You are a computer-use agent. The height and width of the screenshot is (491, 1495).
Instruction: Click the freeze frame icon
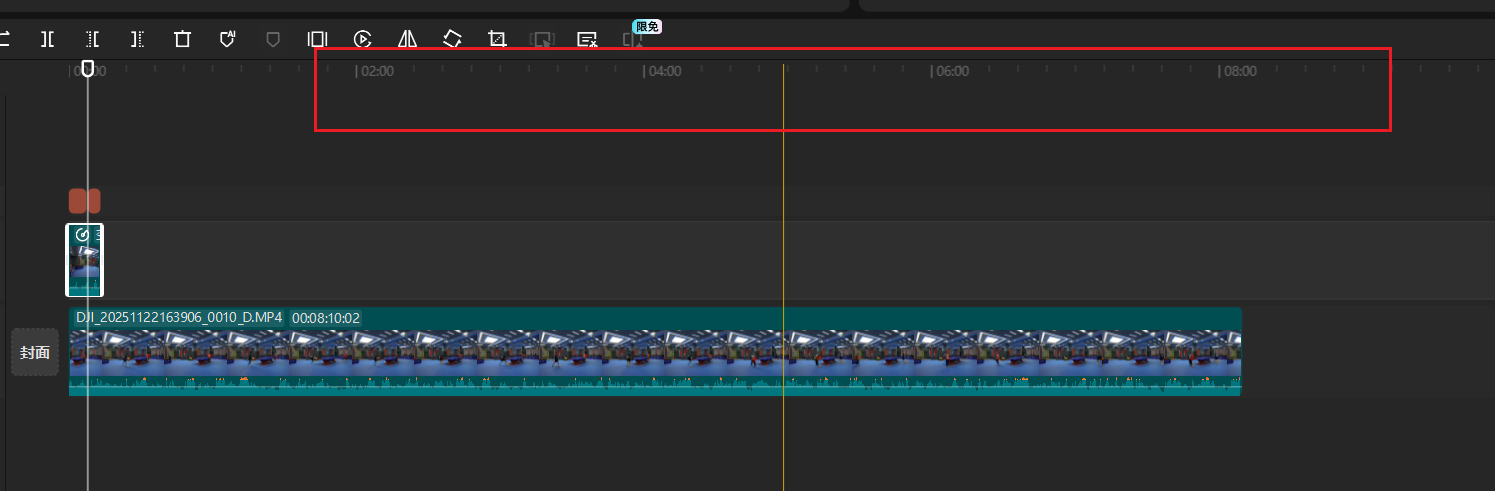317,39
